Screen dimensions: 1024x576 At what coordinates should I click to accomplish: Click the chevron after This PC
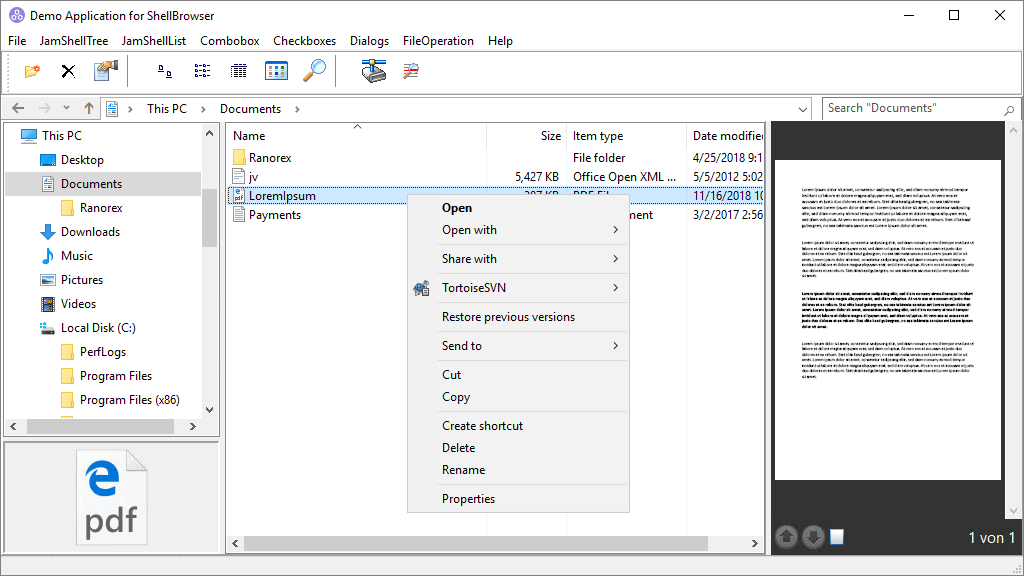(x=203, y=109)
